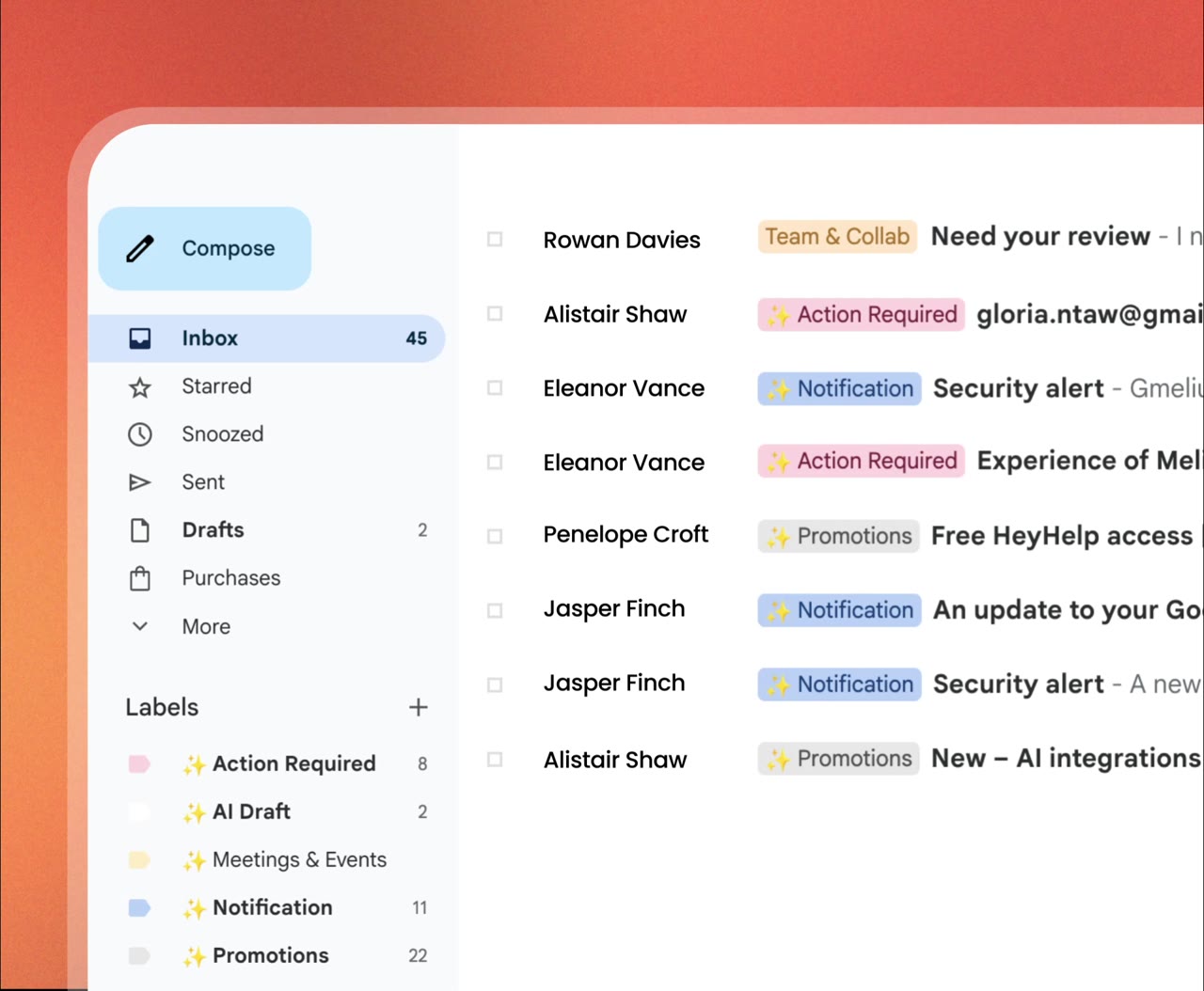Screen dimensions: 1204x991
Task: Click Action Required tag on Alistair Shaw email
Action: coord(862,314)
